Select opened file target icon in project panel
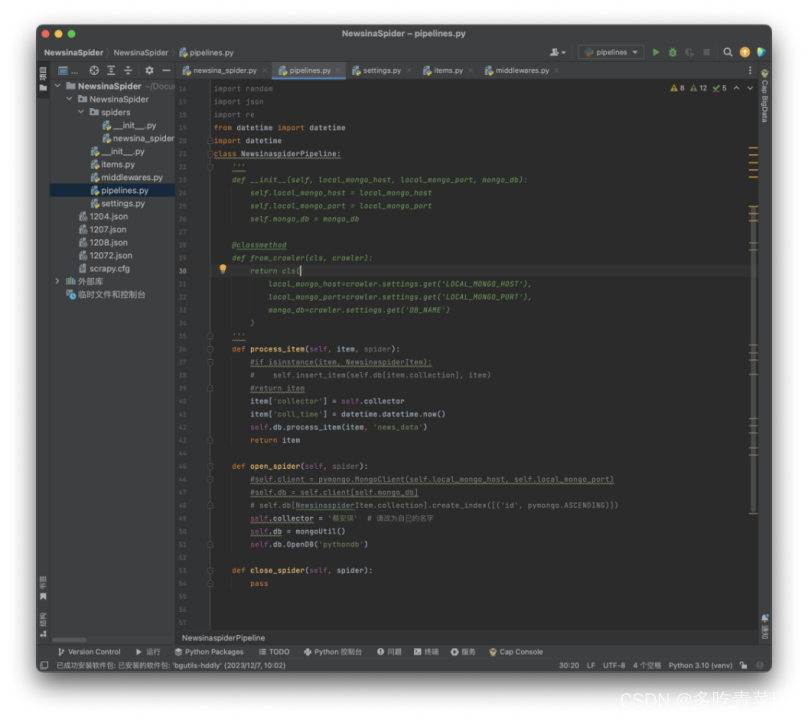 point(94,70)
